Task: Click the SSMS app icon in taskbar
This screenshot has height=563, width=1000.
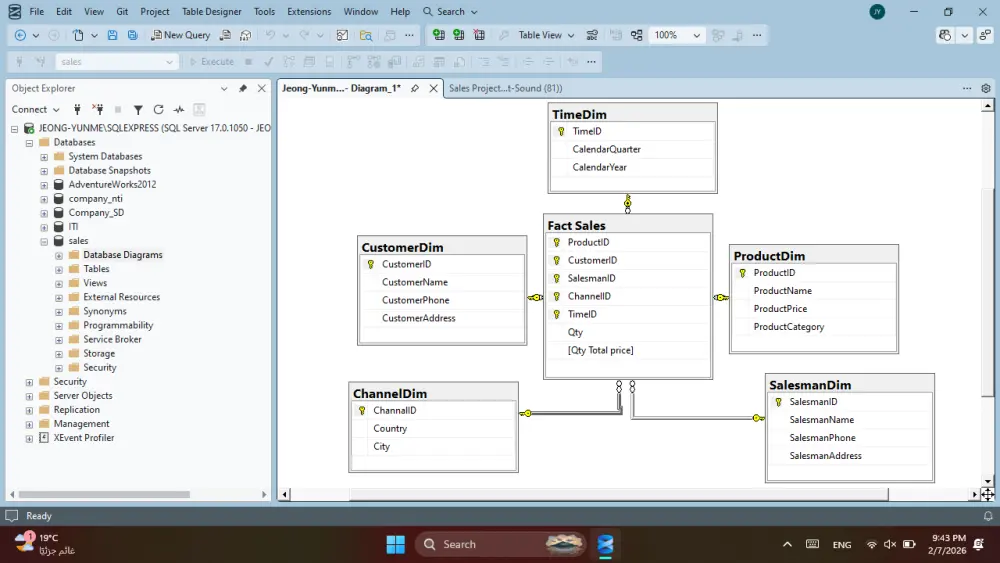Action: [x=605, y=545]
